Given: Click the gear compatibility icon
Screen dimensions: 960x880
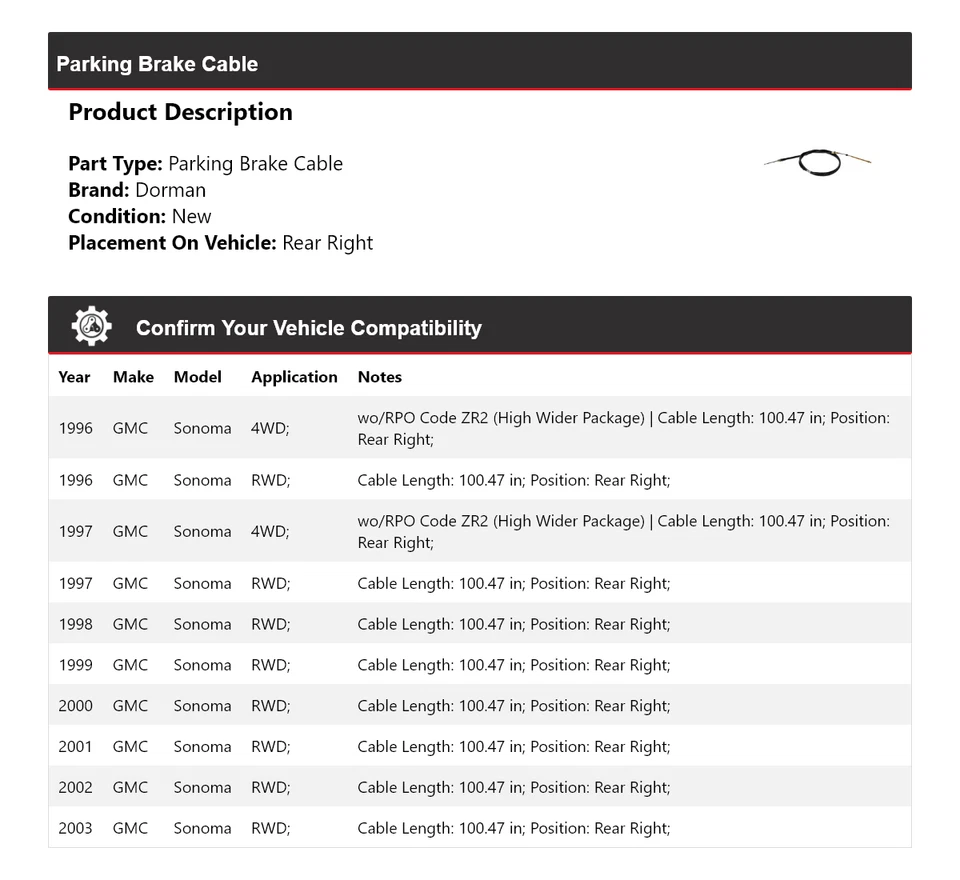Looking at the screenshot, I should point(91,327).
